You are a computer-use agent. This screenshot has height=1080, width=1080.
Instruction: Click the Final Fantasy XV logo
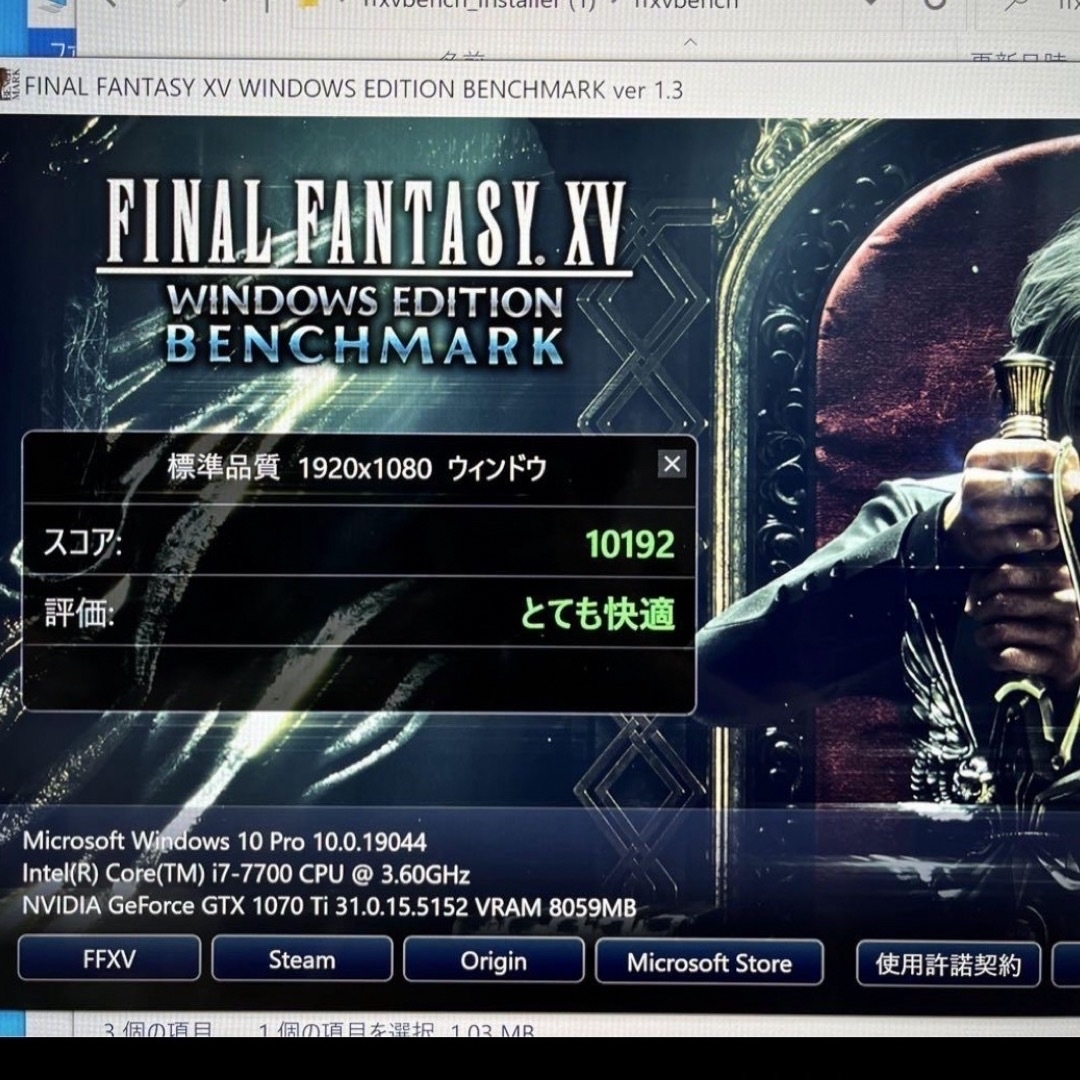[x=365, y=272]
